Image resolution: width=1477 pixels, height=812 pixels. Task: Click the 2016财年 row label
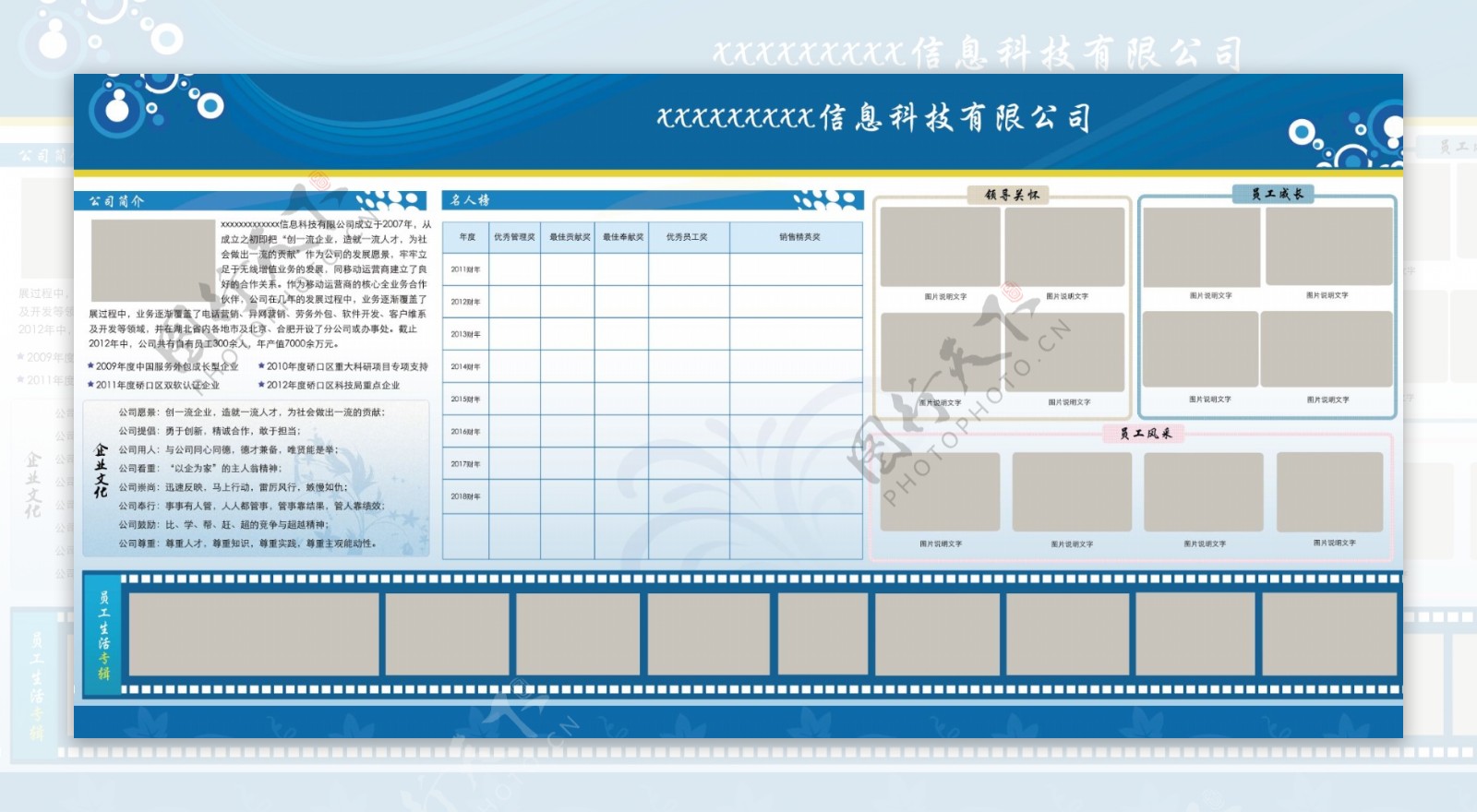tap(465, 431)
